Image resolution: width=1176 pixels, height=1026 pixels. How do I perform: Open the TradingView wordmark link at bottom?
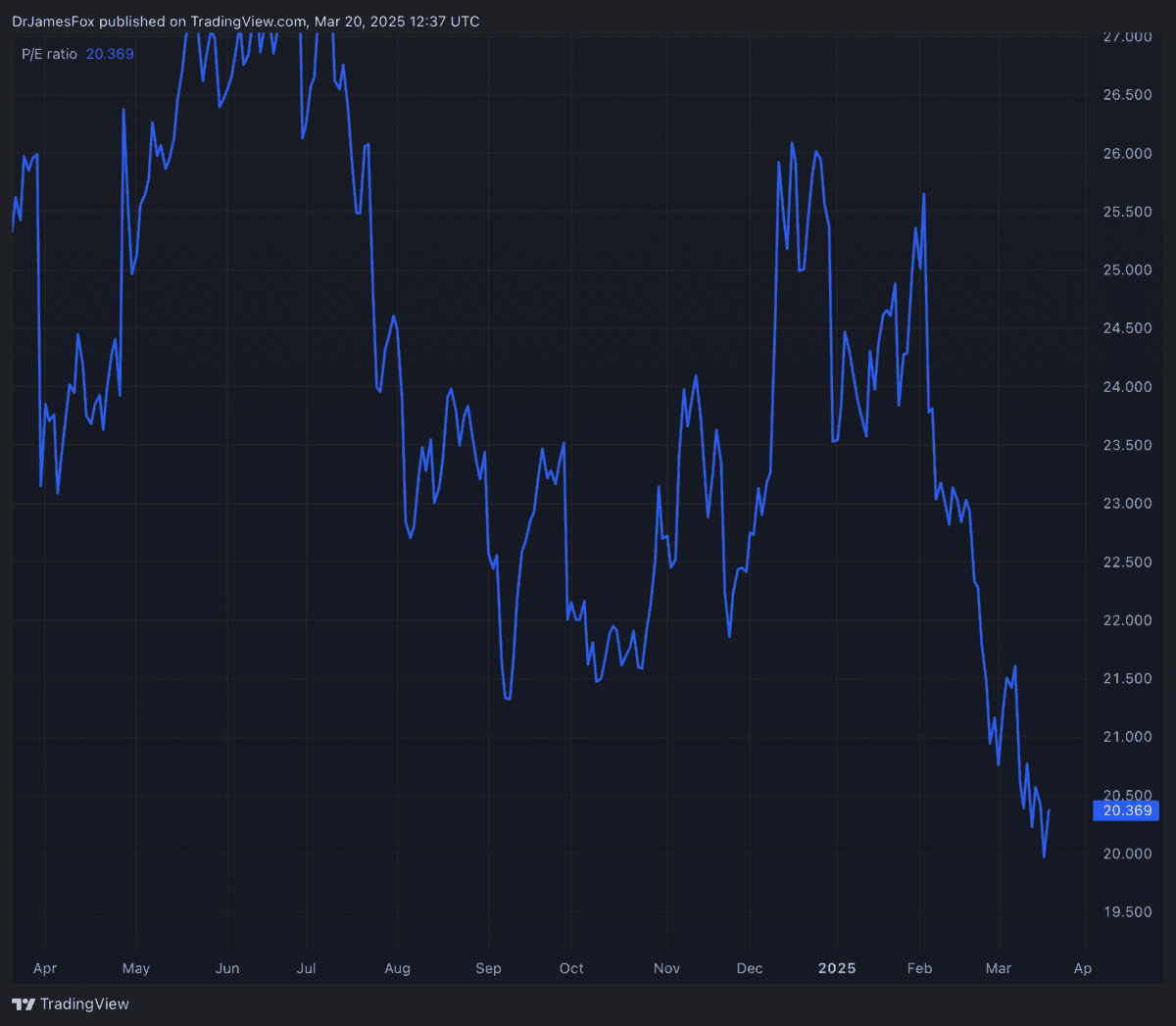[84, 1004]
